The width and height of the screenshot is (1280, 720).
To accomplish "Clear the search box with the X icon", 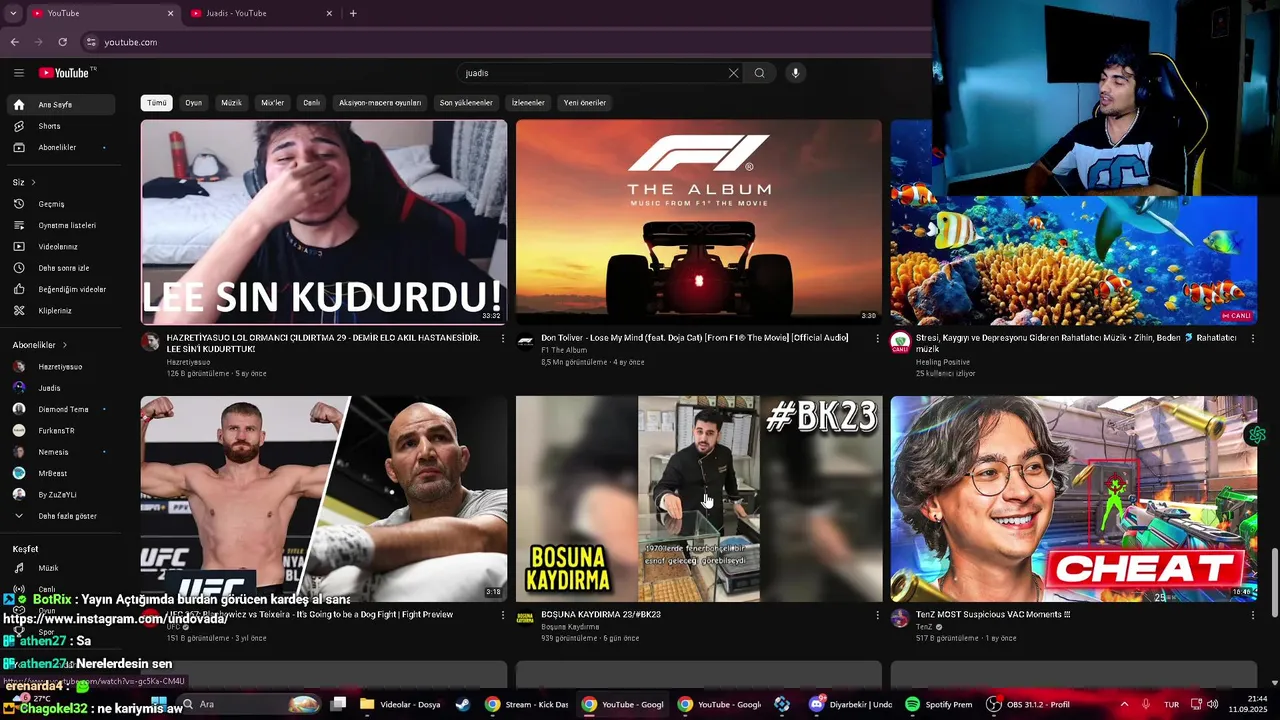I will tap(733, 73).
